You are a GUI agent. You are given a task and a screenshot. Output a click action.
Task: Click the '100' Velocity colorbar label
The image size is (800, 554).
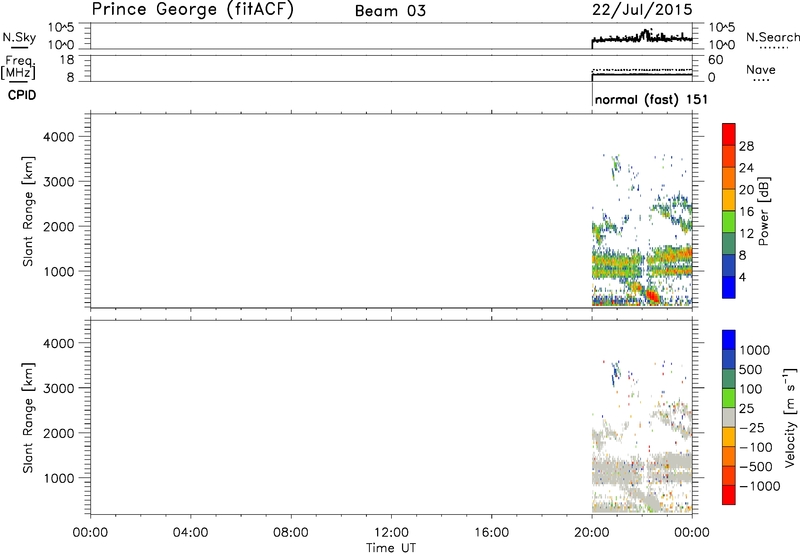point(751,389)
